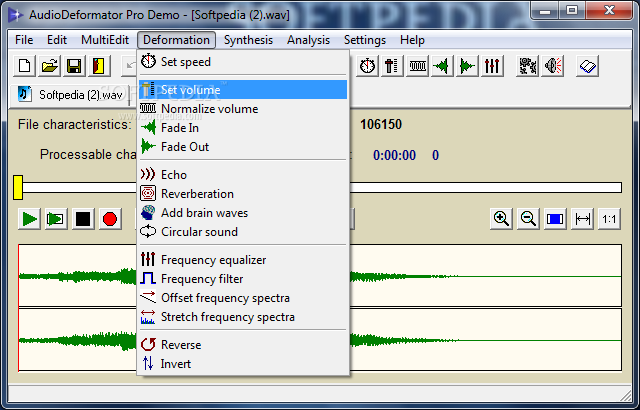
Task: Open the Settings menu
Action: (x=364, y=40)
